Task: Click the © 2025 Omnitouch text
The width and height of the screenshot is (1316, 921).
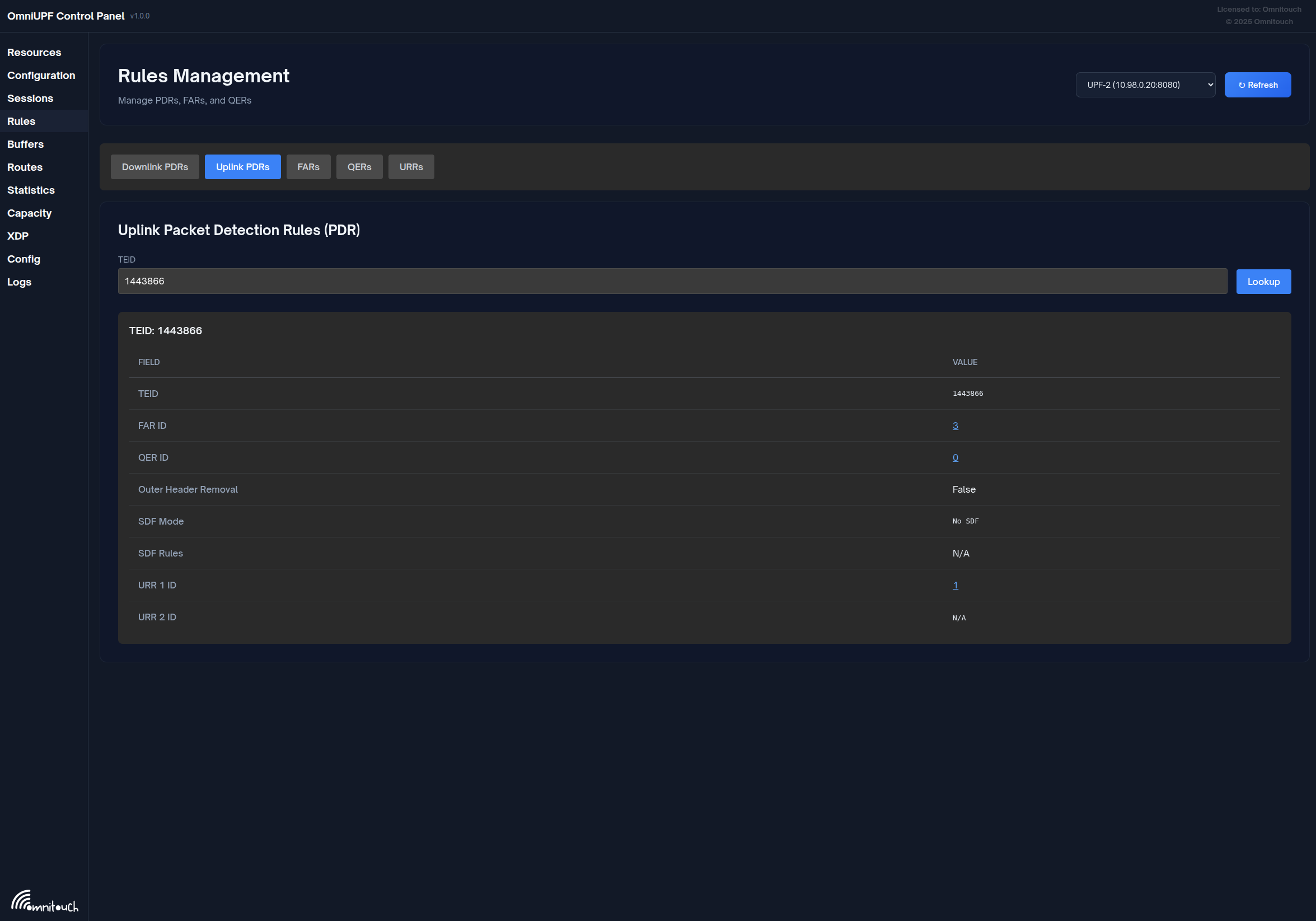Action: [1259, 22]
